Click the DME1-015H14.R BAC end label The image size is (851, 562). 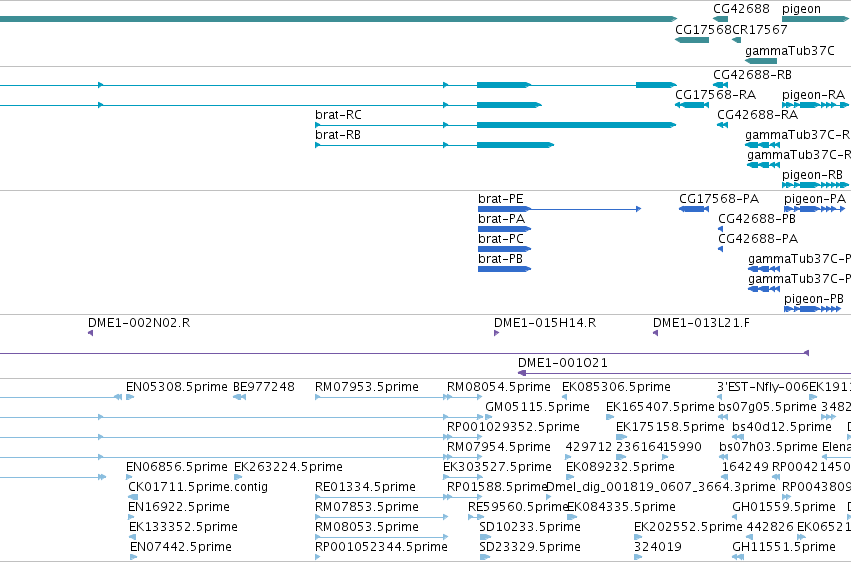point(545,323)
